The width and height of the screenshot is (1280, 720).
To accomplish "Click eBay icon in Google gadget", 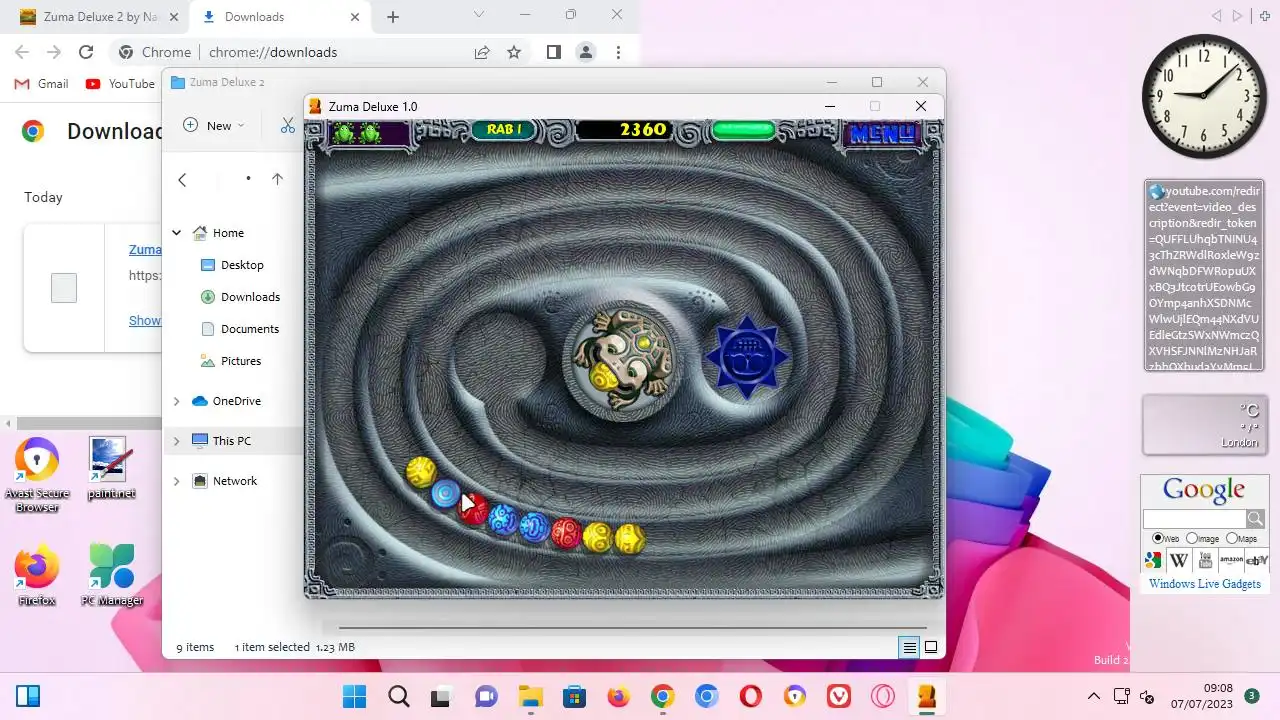I will [x=1257, y=560].
